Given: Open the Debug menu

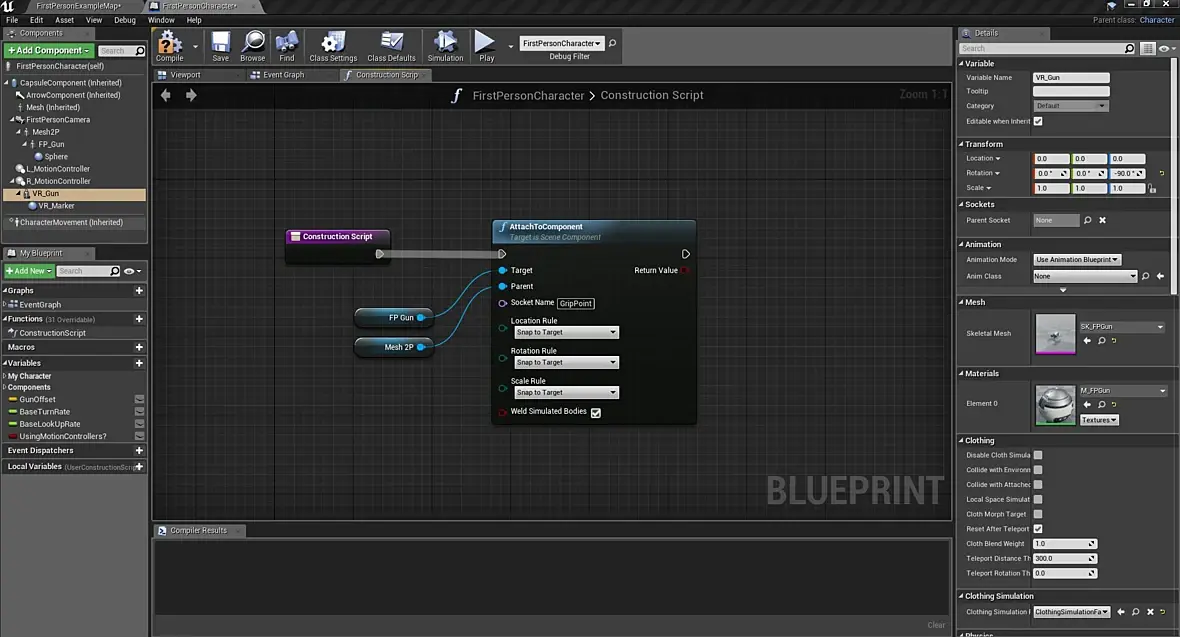Looking at the screenshot, I should (x=125, y=20).
